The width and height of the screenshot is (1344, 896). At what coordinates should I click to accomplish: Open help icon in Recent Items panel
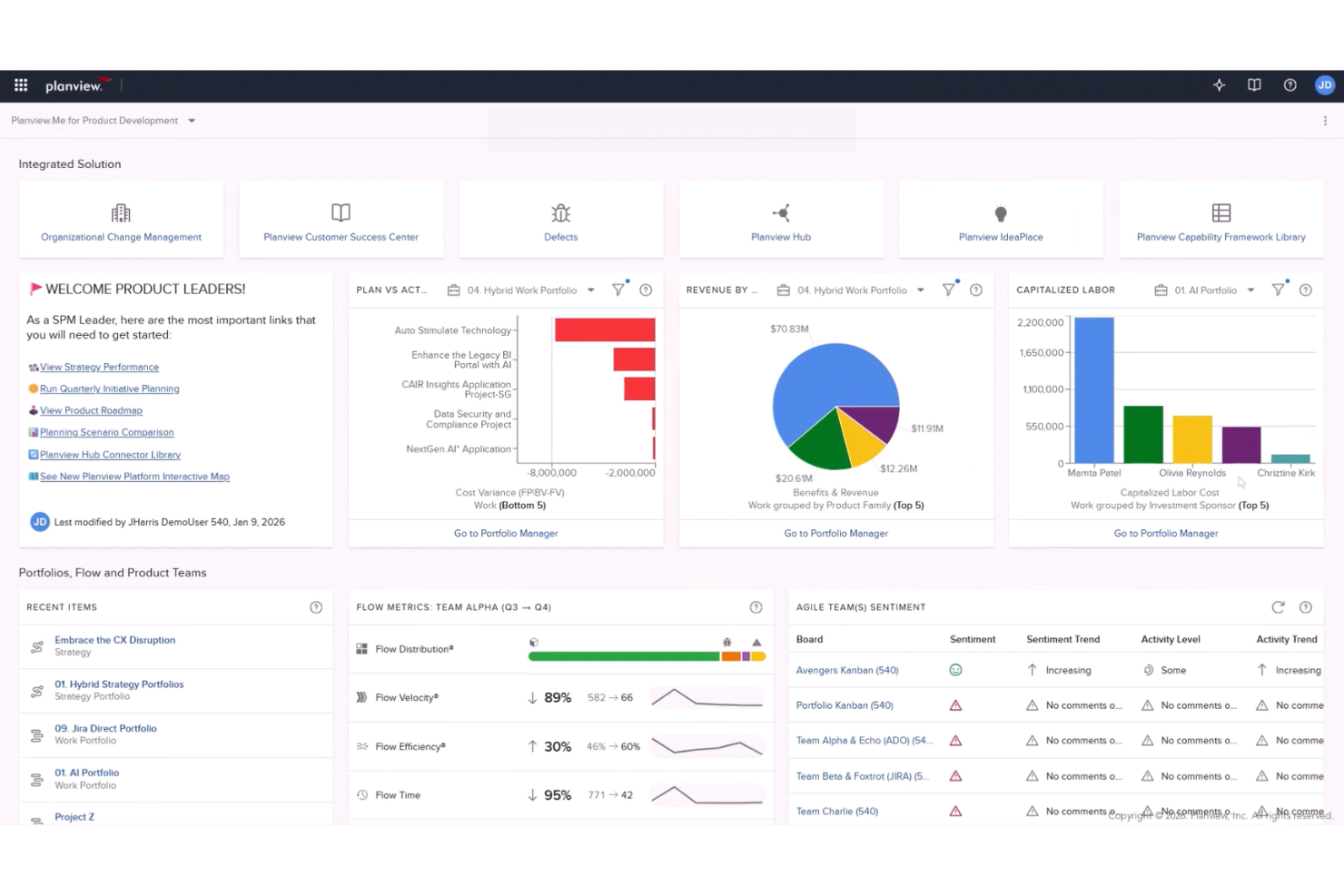[316, 607]
